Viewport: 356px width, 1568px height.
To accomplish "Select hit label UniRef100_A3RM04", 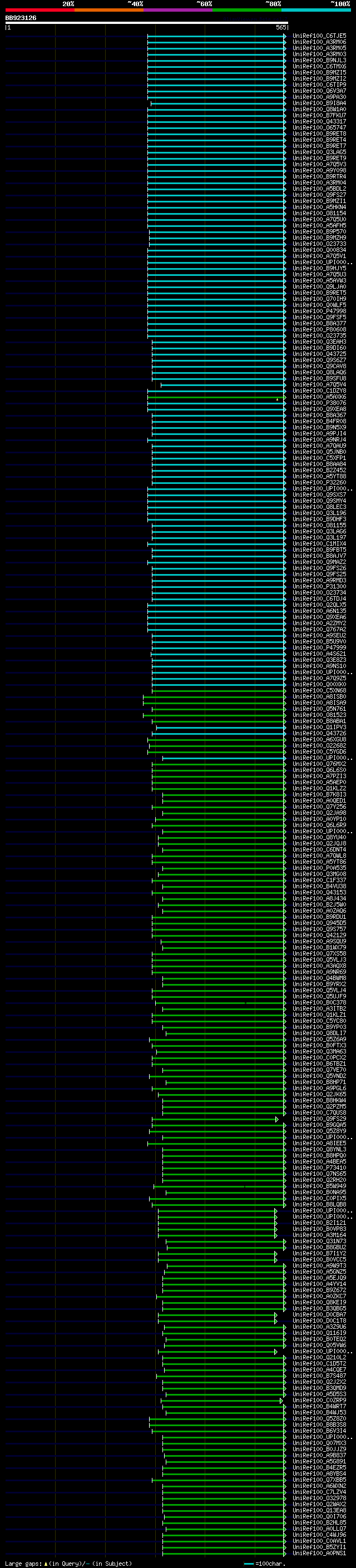I will (x=319, y=182).
